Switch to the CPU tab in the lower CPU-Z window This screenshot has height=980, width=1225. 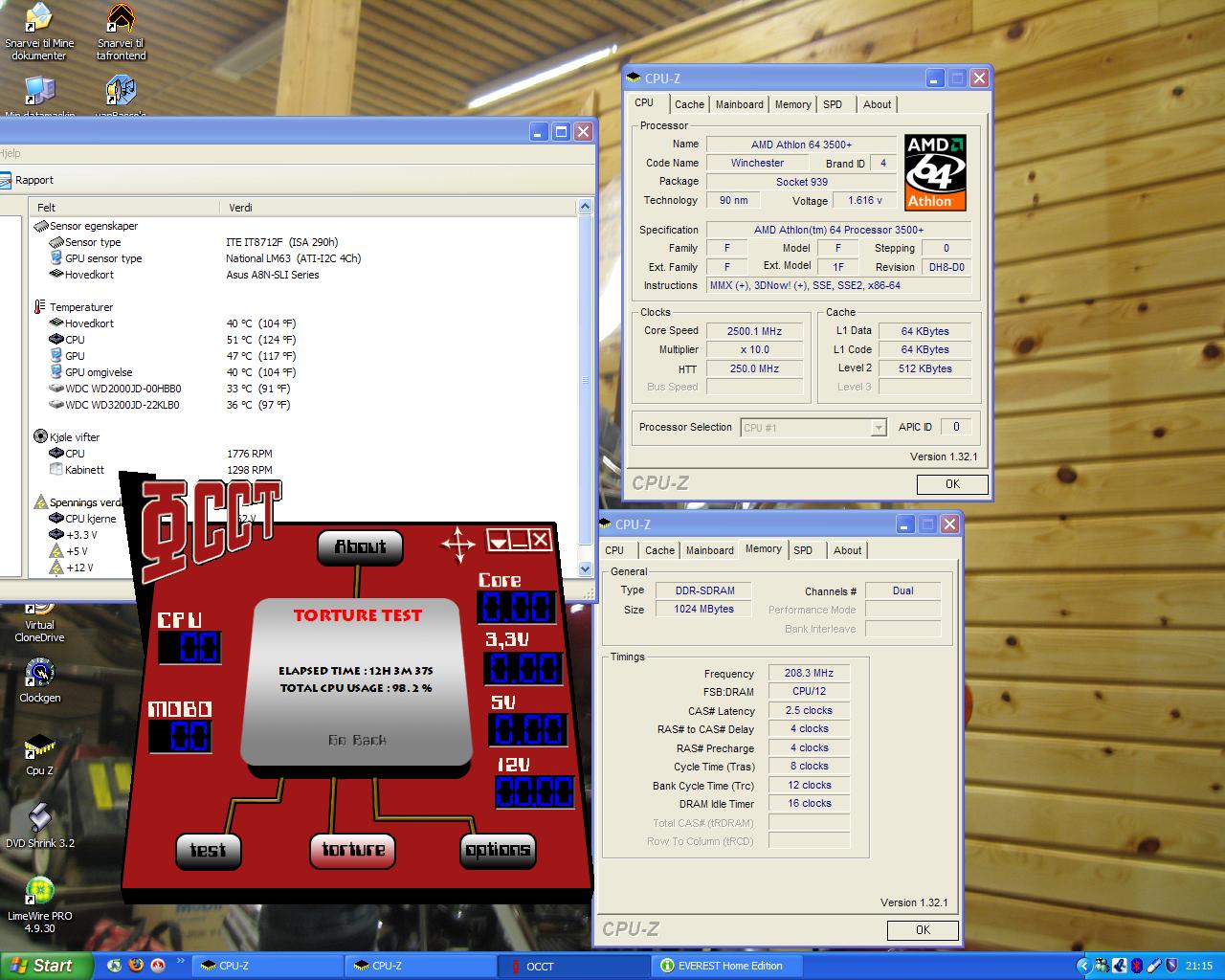tap(614, 550)
